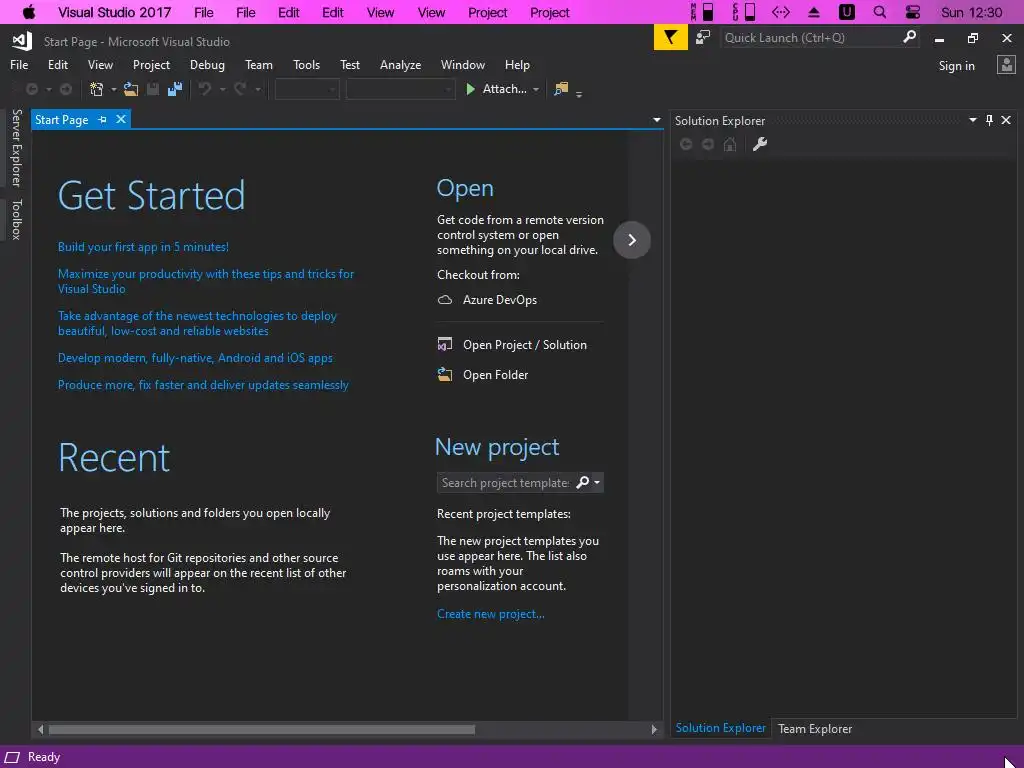Image resolution: width=1024 pixels, height=768 pixels.
Task: Click the eject icon in the macOS menu bar
Action: point(814,12)
